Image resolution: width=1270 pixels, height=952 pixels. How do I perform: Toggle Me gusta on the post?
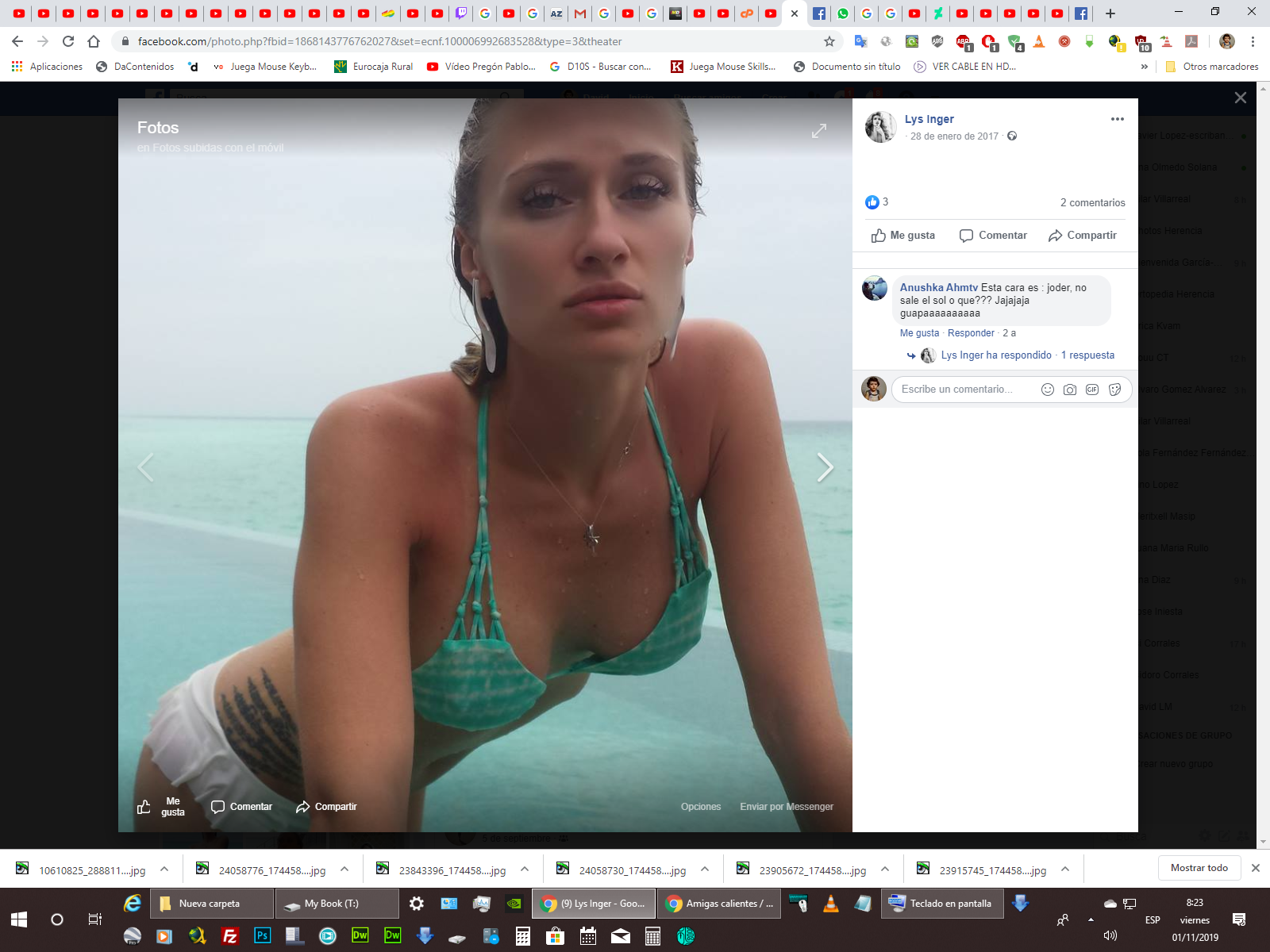pyautogui.click(x=903, y=236)
